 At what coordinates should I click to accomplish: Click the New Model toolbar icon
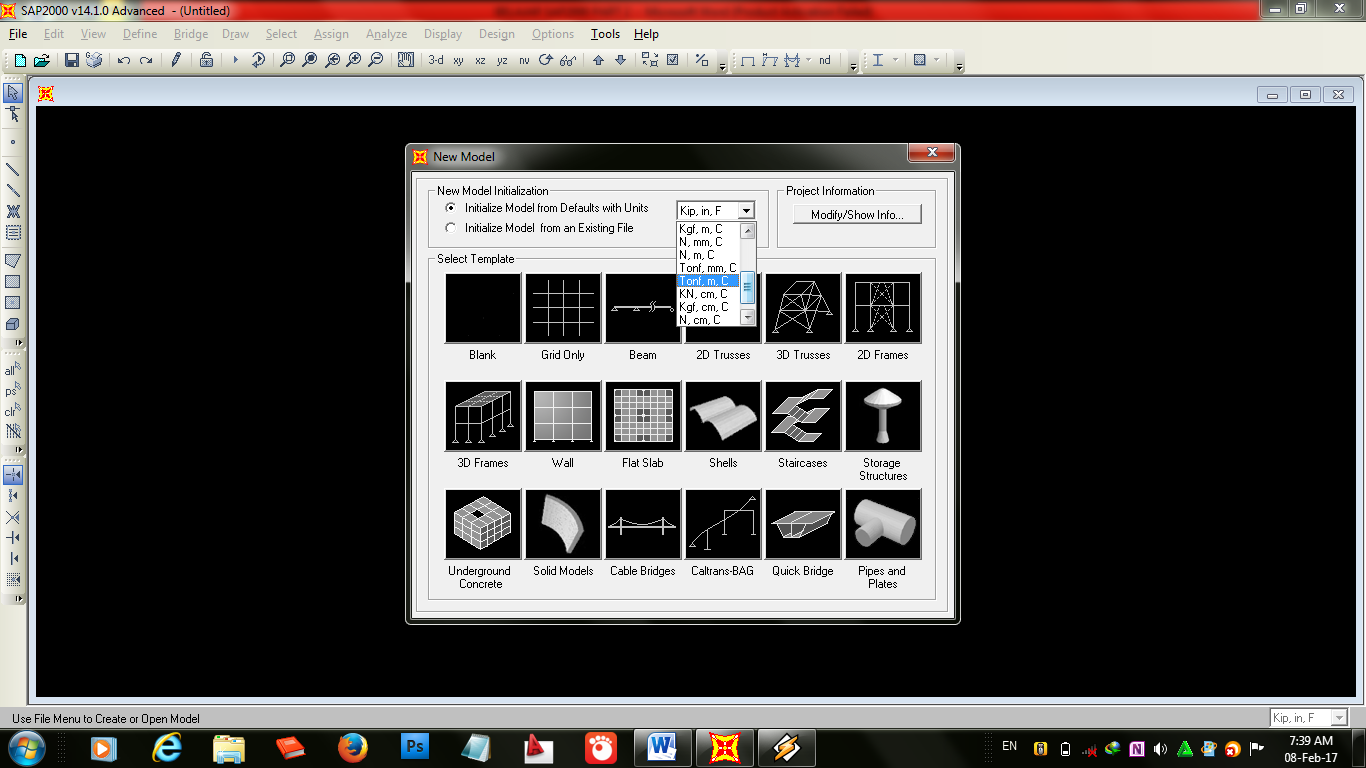[20, 60]
